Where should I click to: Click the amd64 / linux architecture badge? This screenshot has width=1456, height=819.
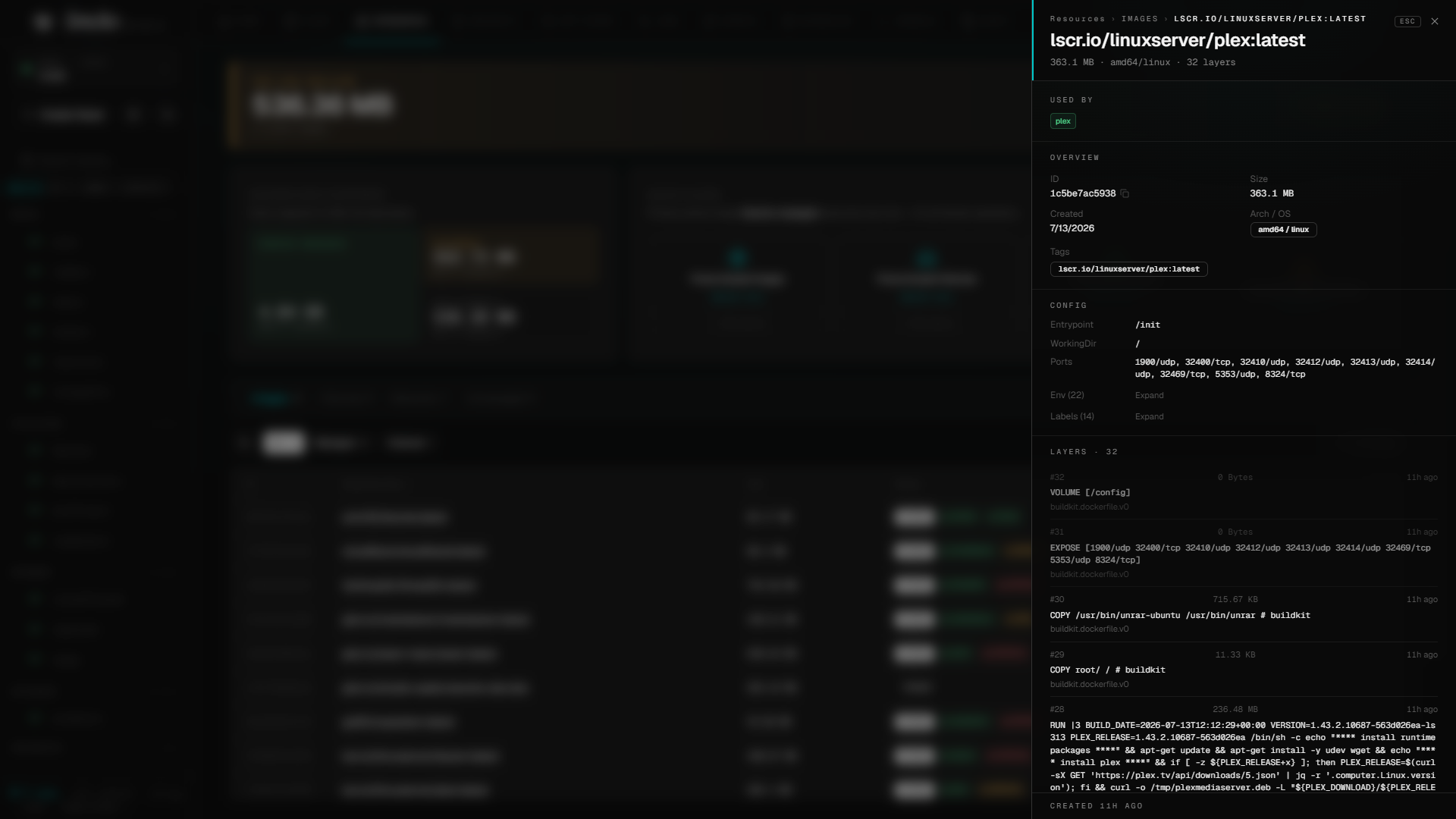coord(1283,230)
